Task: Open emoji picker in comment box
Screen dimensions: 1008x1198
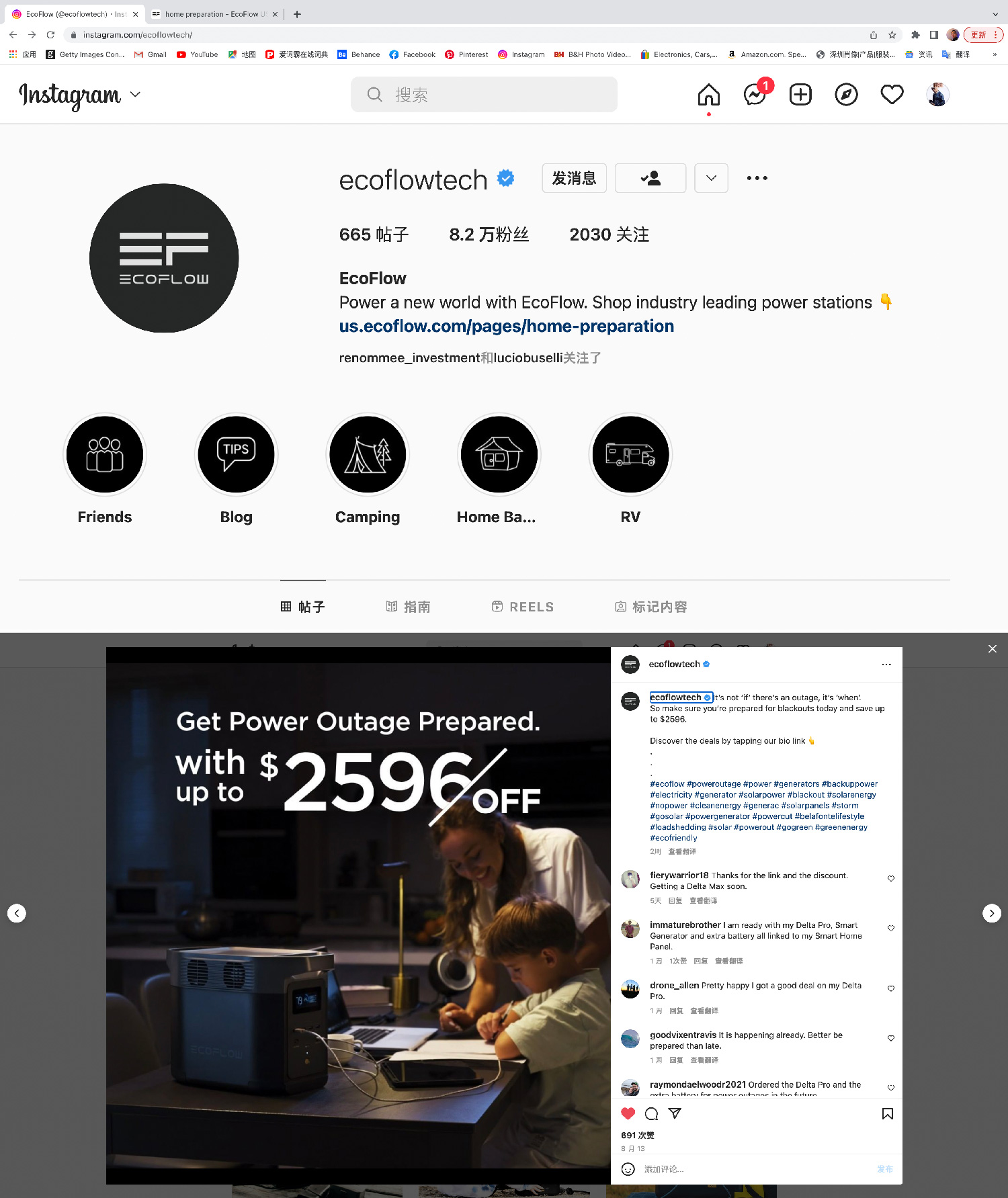Action: pyautogui.click(x=628, y=1169)
